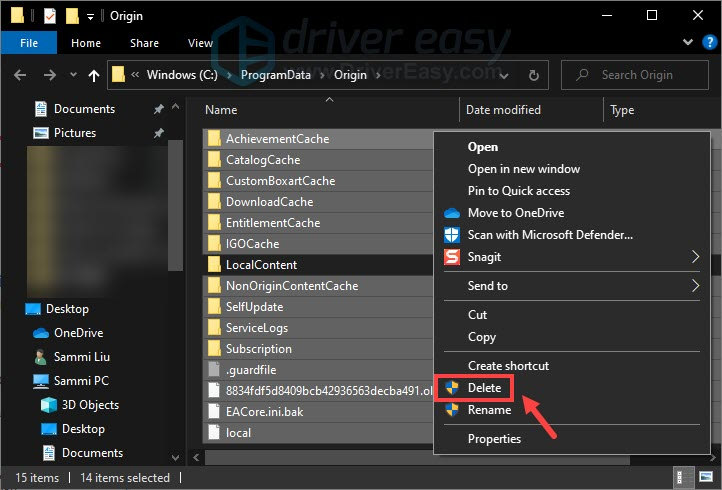Screen dimensions: 722x490
Task: Click ProgramData in the address path
Action: click(x=275, y=75)
